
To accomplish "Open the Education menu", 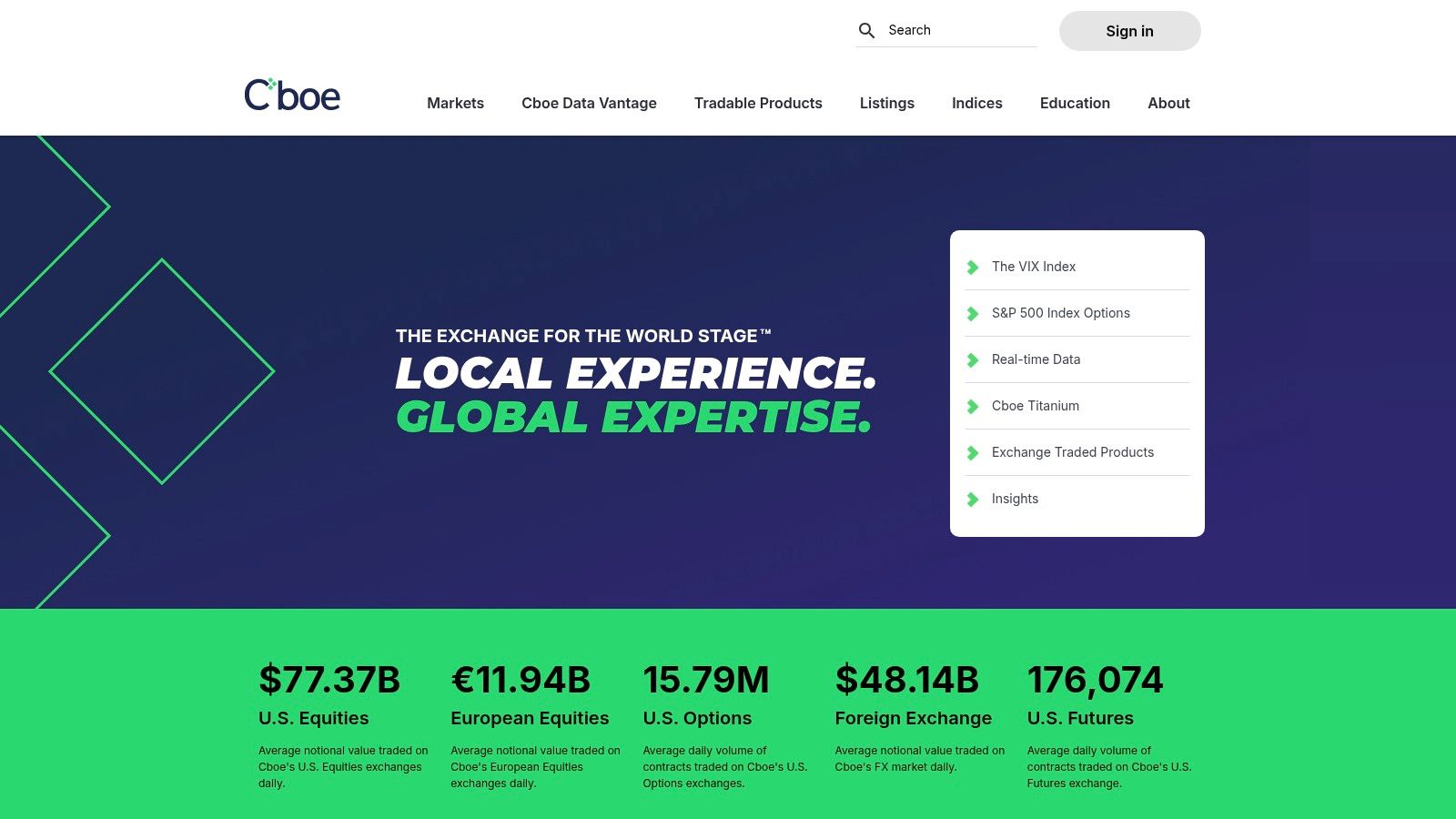I will click(1075, 103).
